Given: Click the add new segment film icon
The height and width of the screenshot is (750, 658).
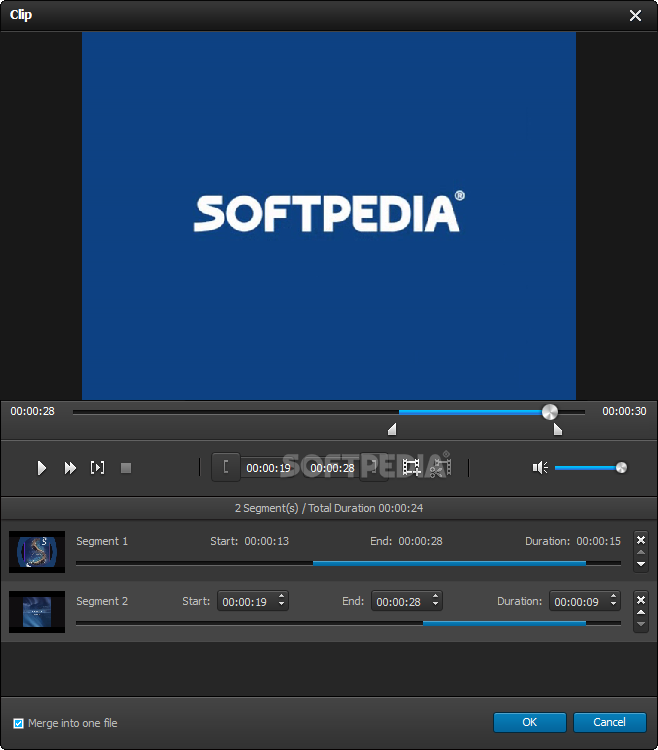Looking at the screenshot, I should coord(412,467).
